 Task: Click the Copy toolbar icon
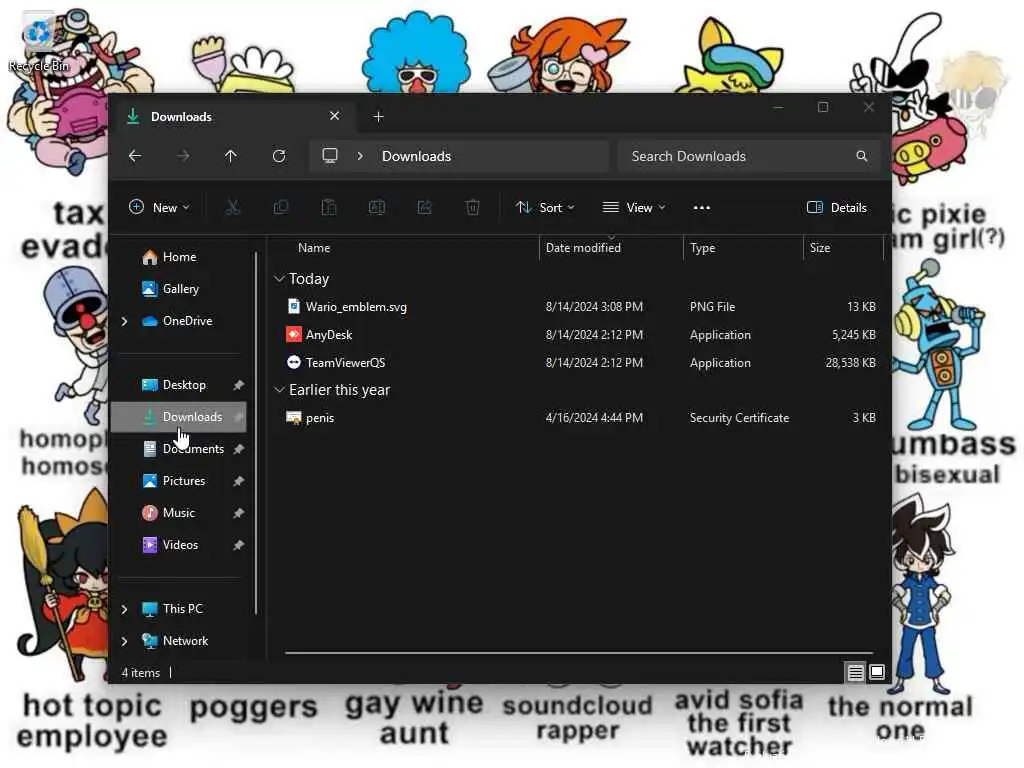click(x=281, y=208)
